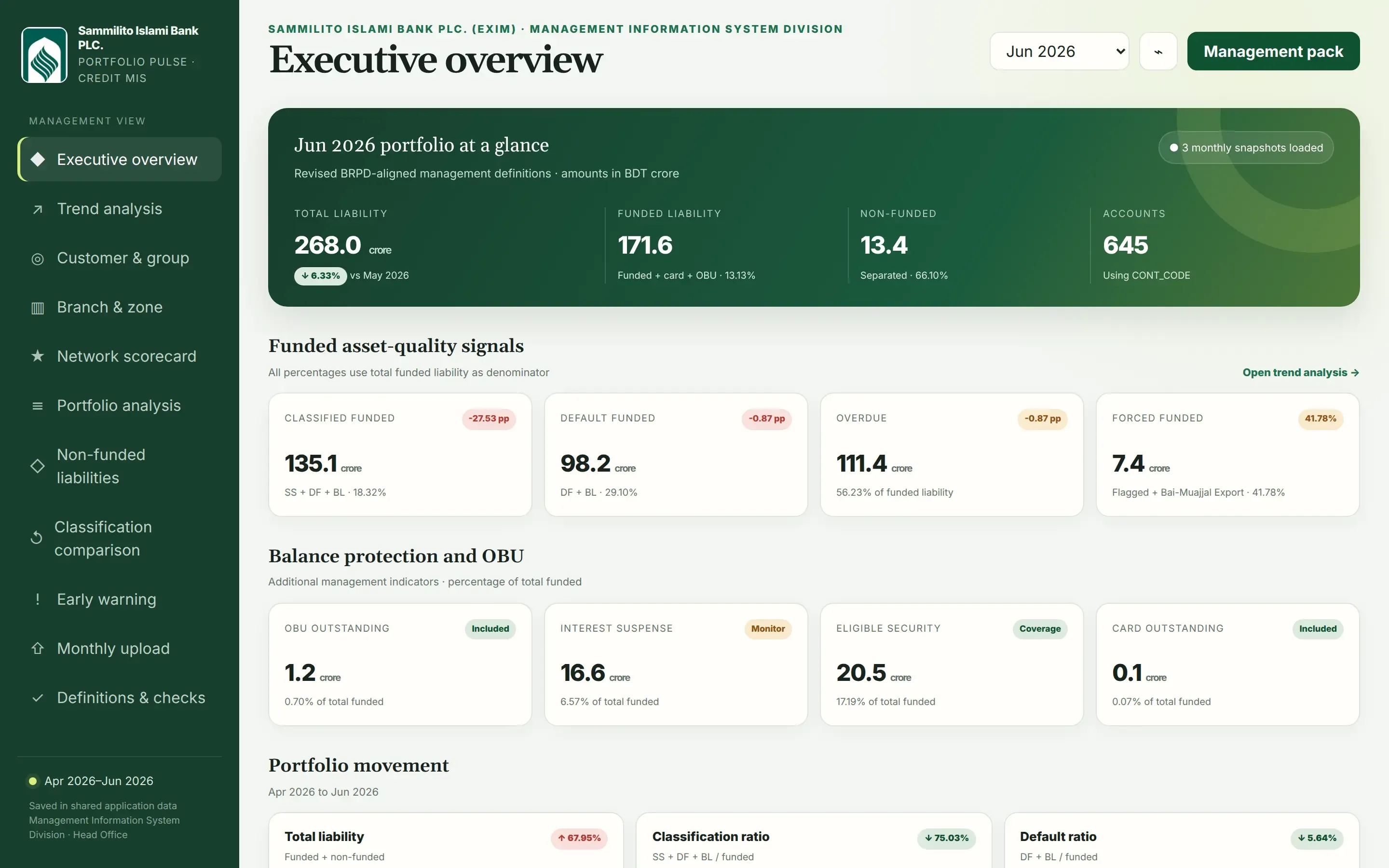Click the 41.78% badge on Forced Funded

pos(1320,419)
